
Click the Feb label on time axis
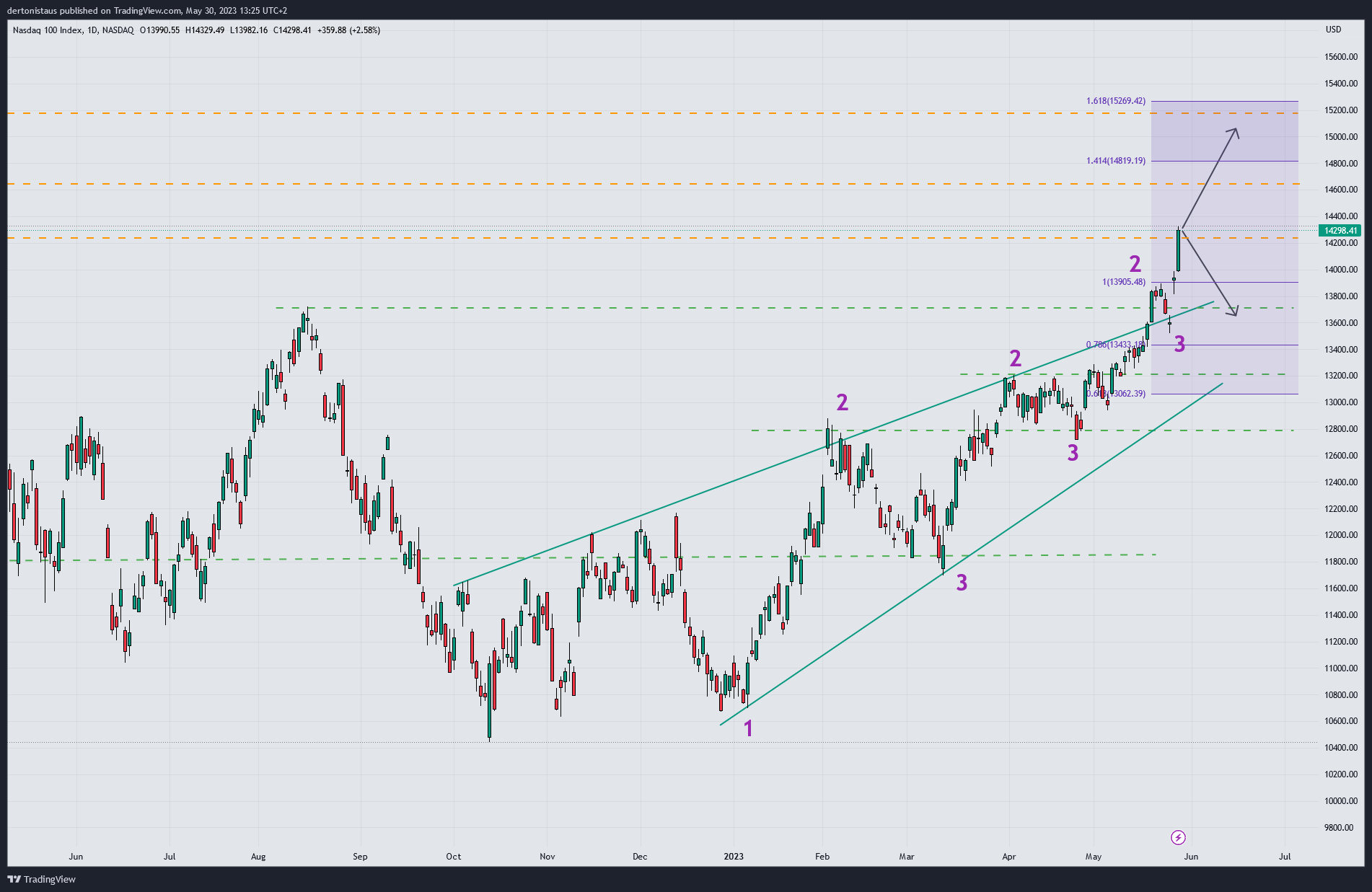coord(822,857)
